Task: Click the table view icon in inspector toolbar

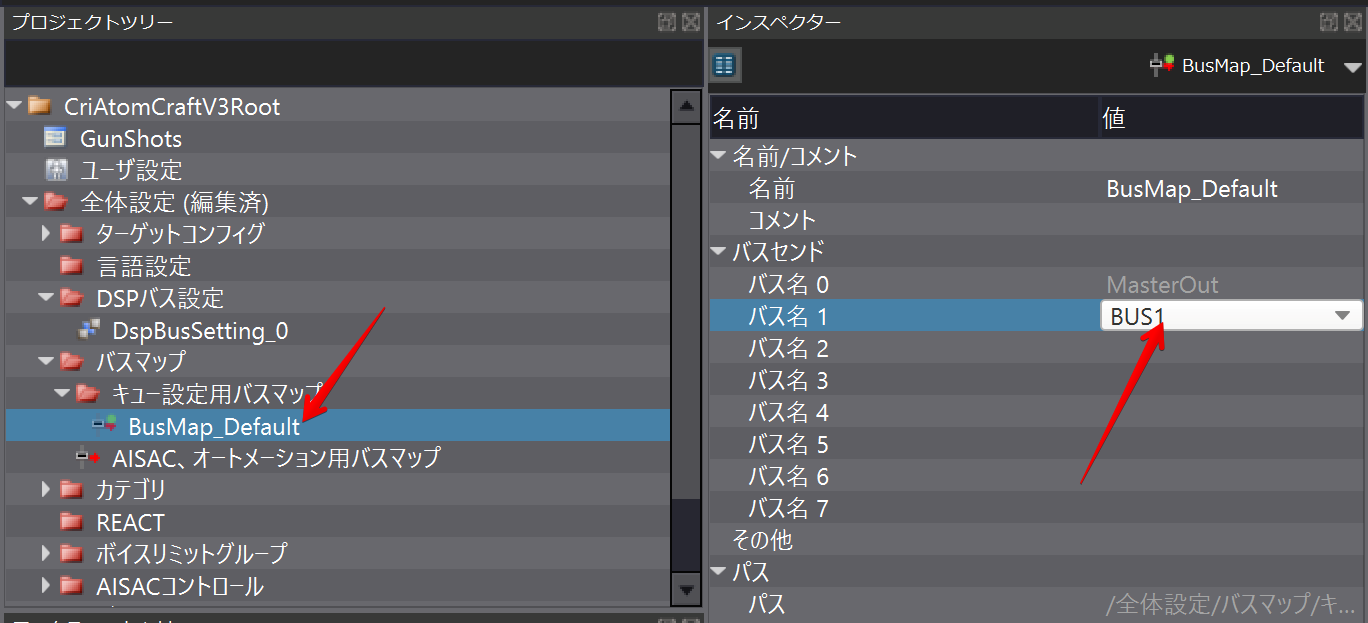Action: [724, 65]
